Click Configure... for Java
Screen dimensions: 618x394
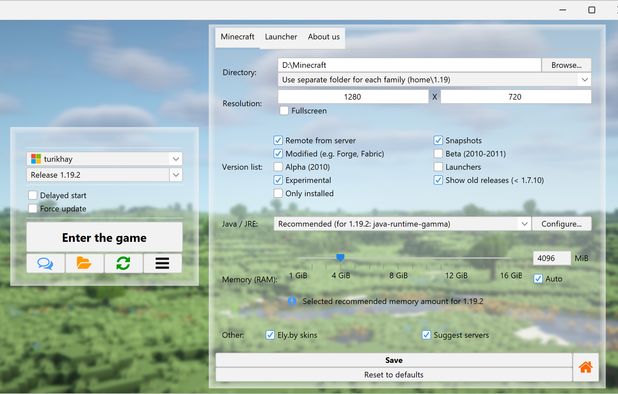point(561,224)
